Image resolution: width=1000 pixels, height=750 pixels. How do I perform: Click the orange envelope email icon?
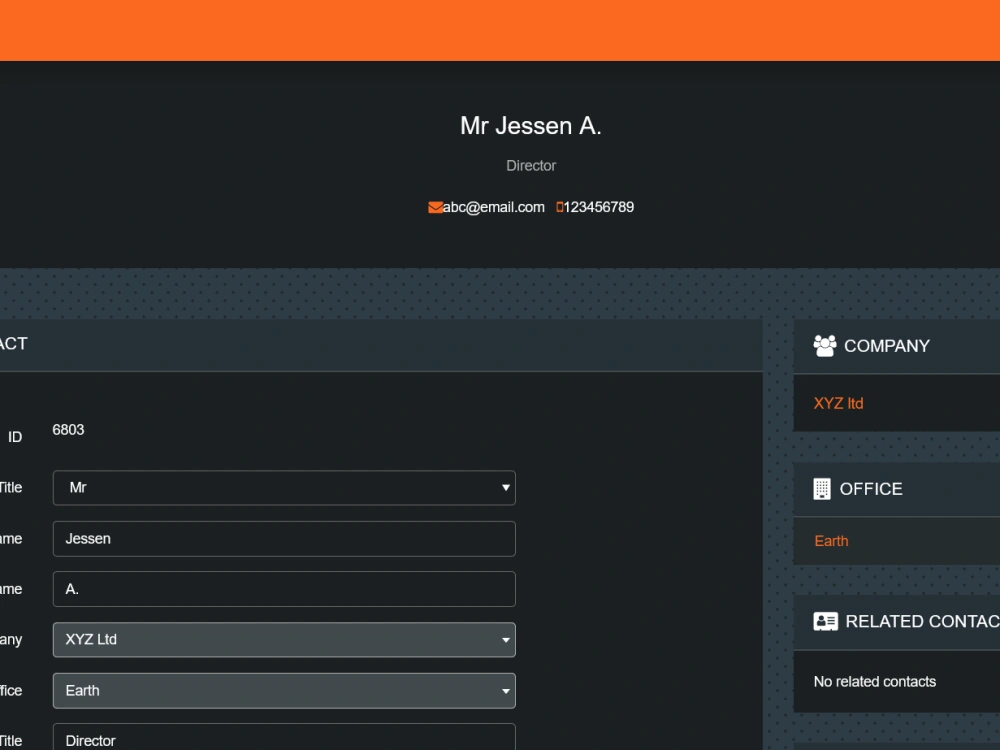point(435,207)
